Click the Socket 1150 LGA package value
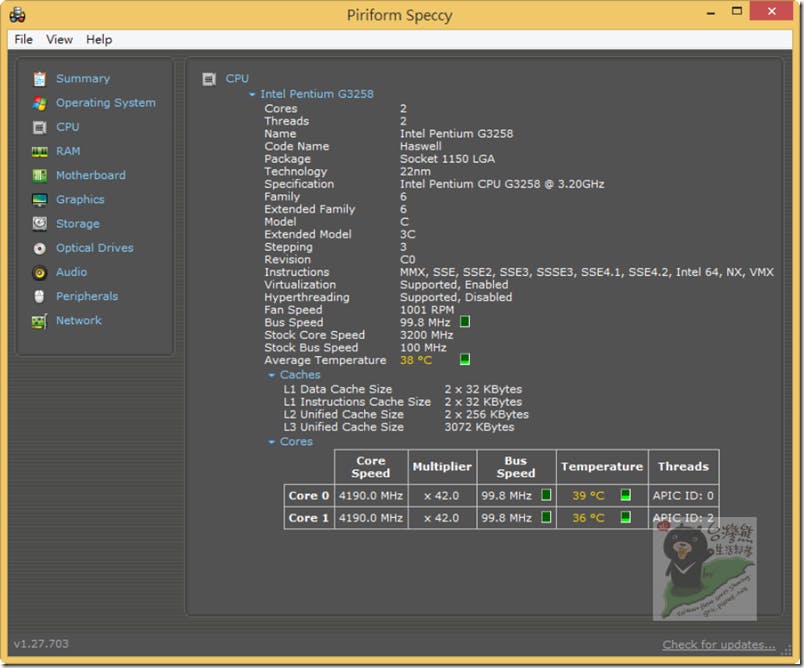 [448, 159]
